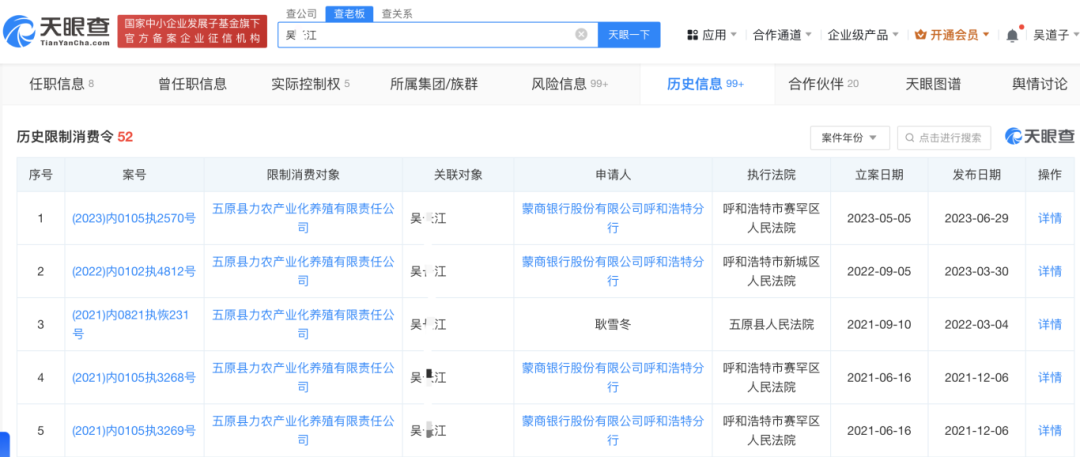Open 五原县力农 company link in row 3
1080x457 pixels.
click(303, 324)
